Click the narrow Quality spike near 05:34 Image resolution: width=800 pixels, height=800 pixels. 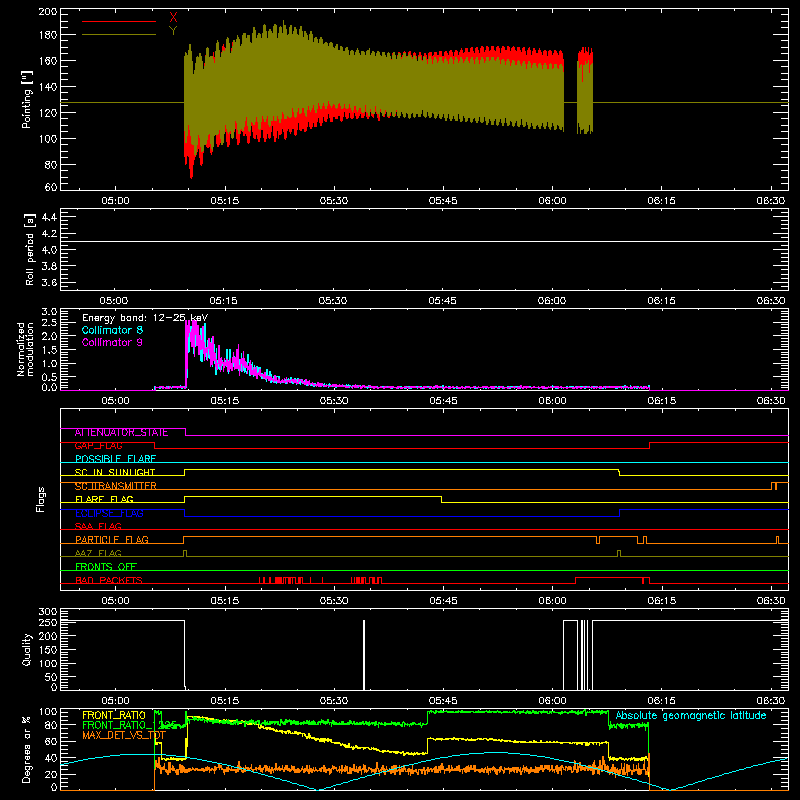click(x=364, y=655)
